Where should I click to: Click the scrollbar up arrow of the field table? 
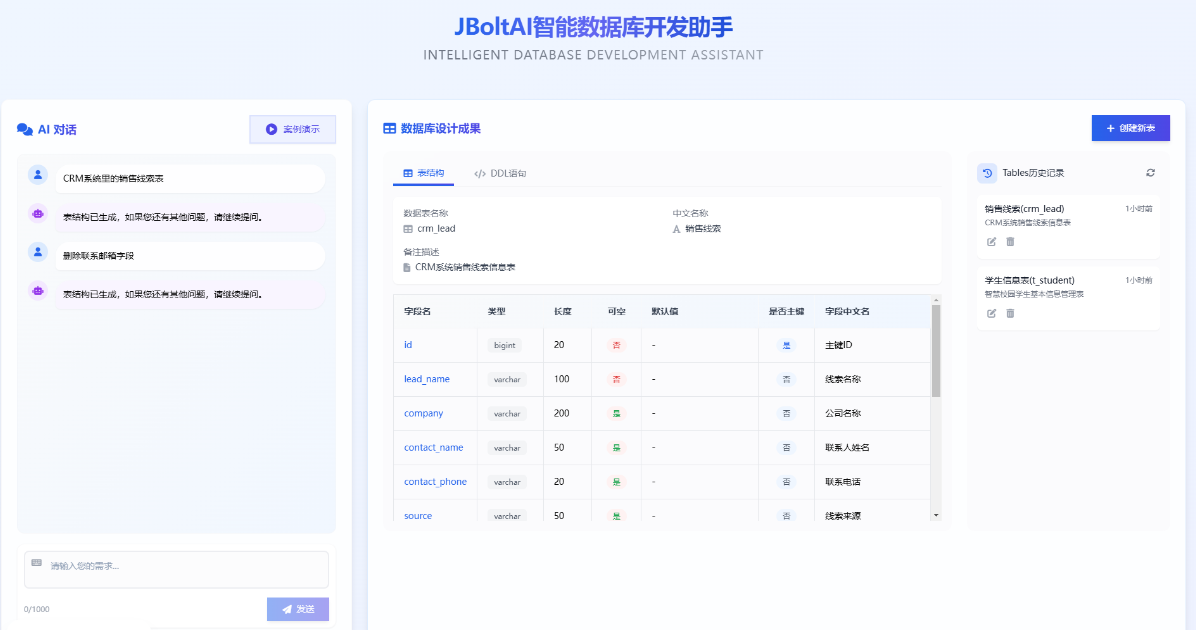click(x=936, y=301)
